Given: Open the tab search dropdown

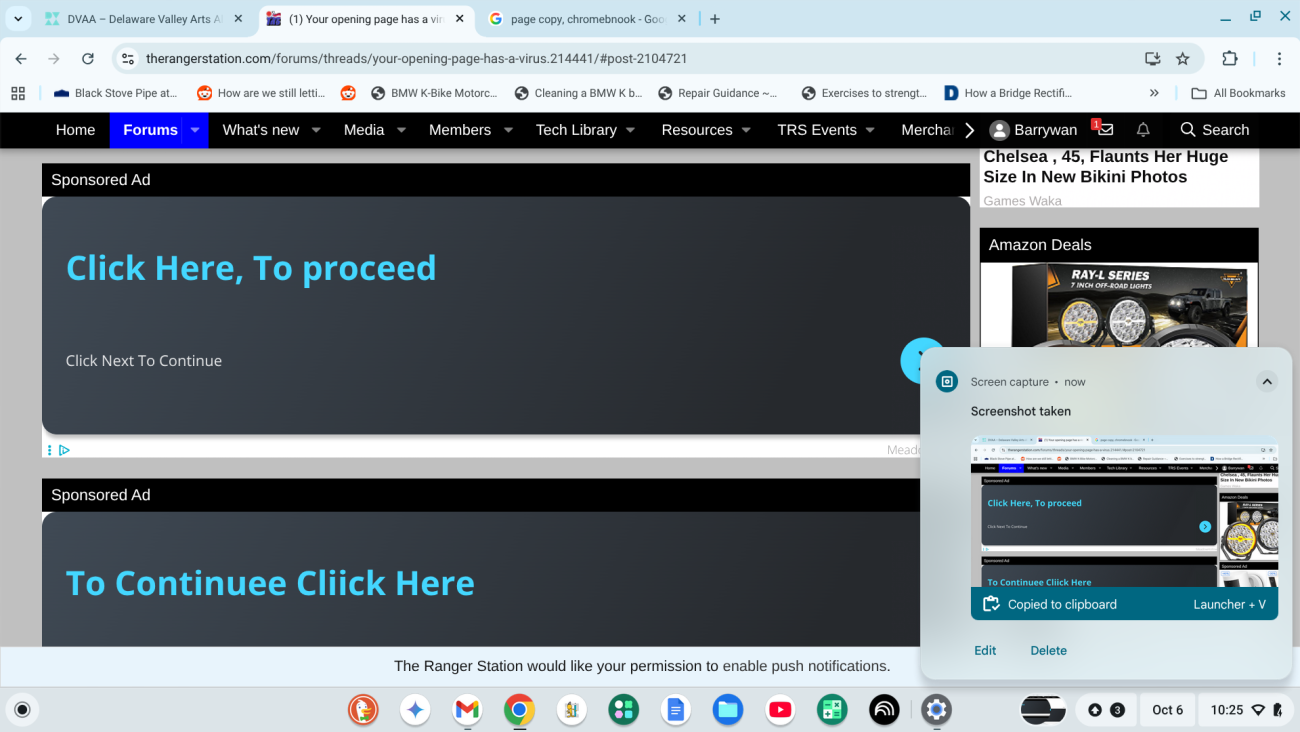Looking at the screenshot, I should pos(18,19).
